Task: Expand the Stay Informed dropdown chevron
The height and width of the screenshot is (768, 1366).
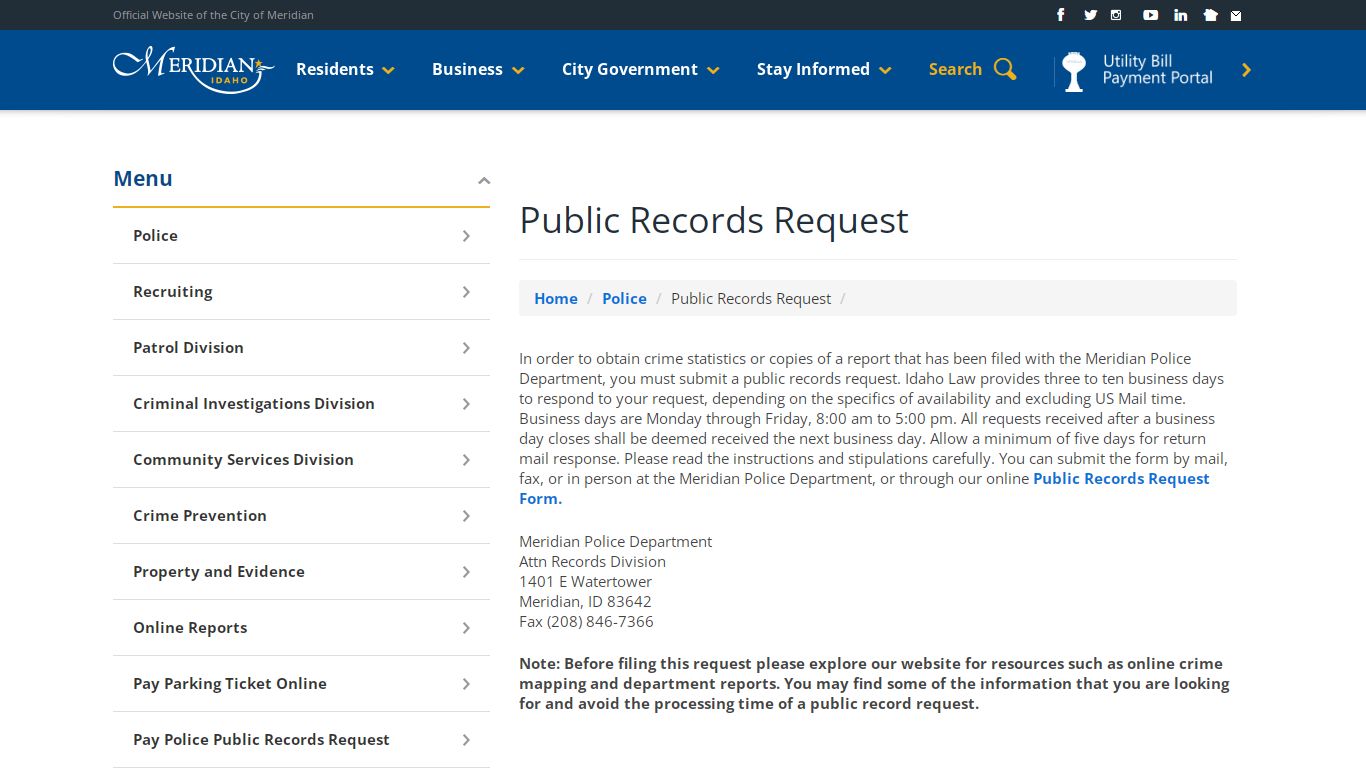Action: tap(885, 71)
